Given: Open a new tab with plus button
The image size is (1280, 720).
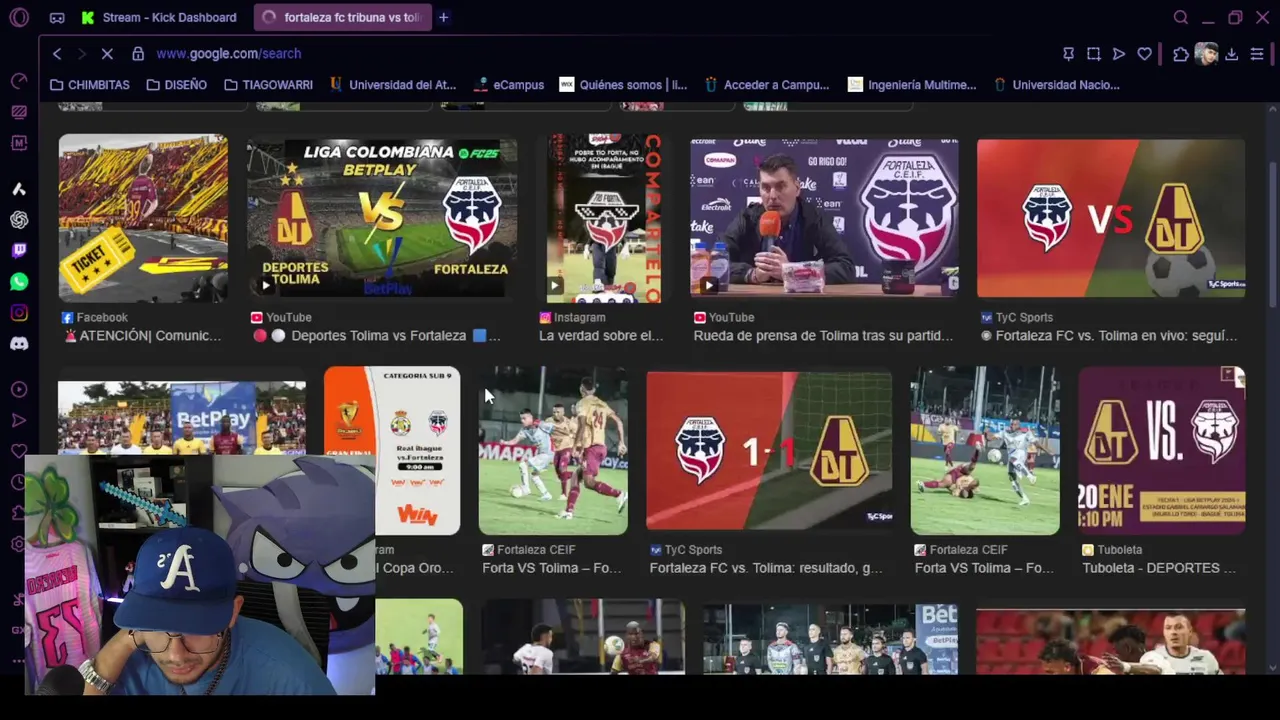Looking at the screenshot, I should tap(443, 17).
